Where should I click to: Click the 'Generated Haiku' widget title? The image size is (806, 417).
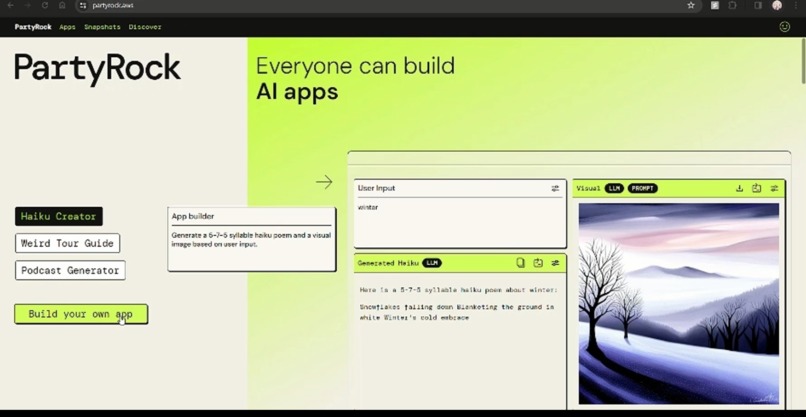(388, 263)
